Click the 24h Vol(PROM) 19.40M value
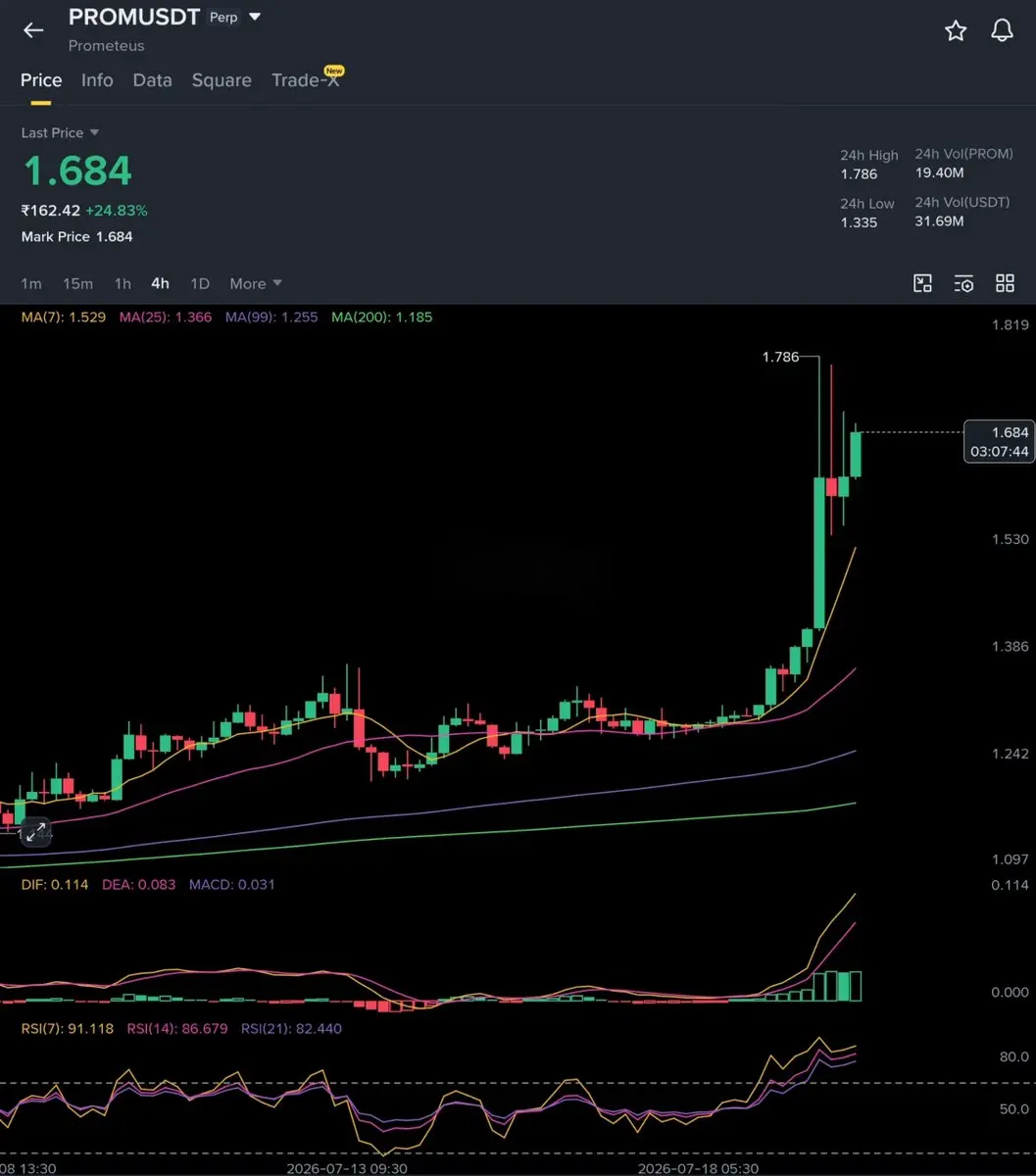The height and width of the screenshot is (1176, 1036). [x=939, y=172]
